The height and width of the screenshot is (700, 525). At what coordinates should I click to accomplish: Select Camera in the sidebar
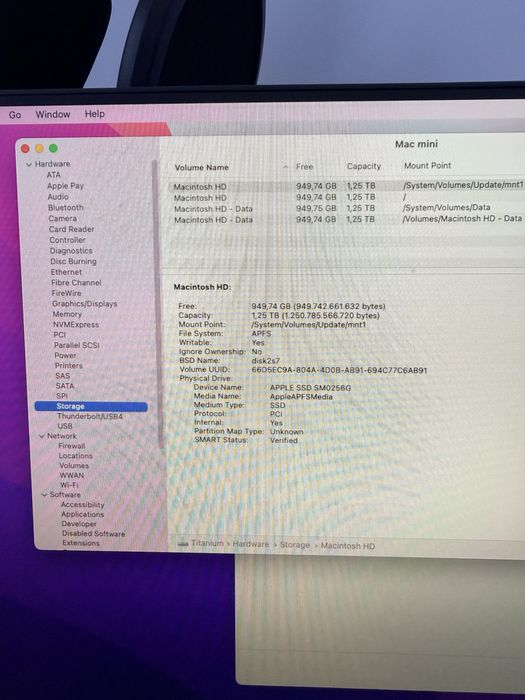tap(62, 218)
